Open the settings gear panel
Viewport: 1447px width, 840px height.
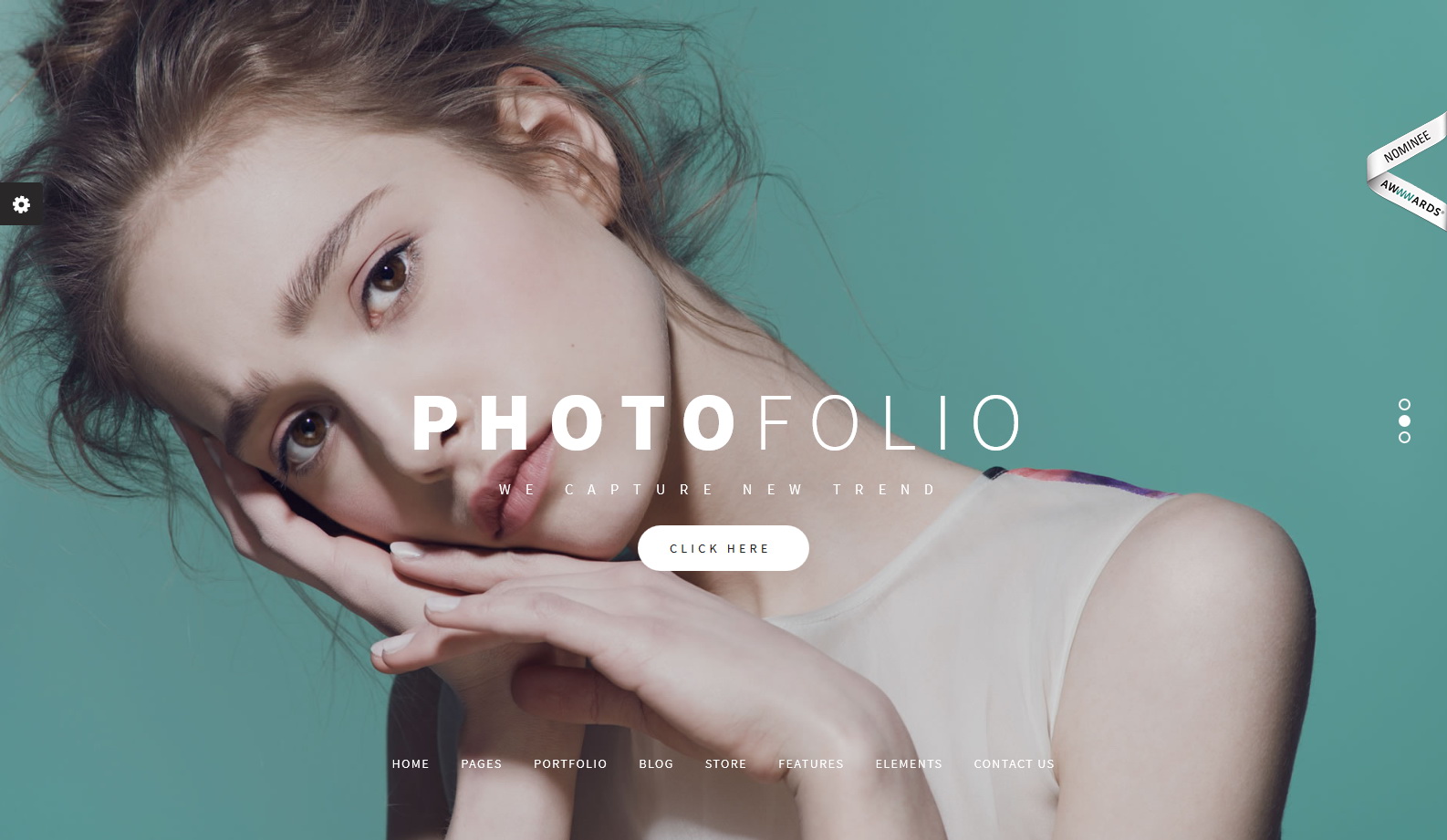click(x=21, y=204)
